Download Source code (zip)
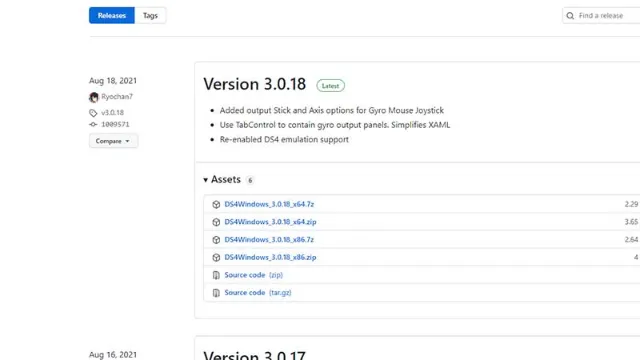 (x=253, y=275)
